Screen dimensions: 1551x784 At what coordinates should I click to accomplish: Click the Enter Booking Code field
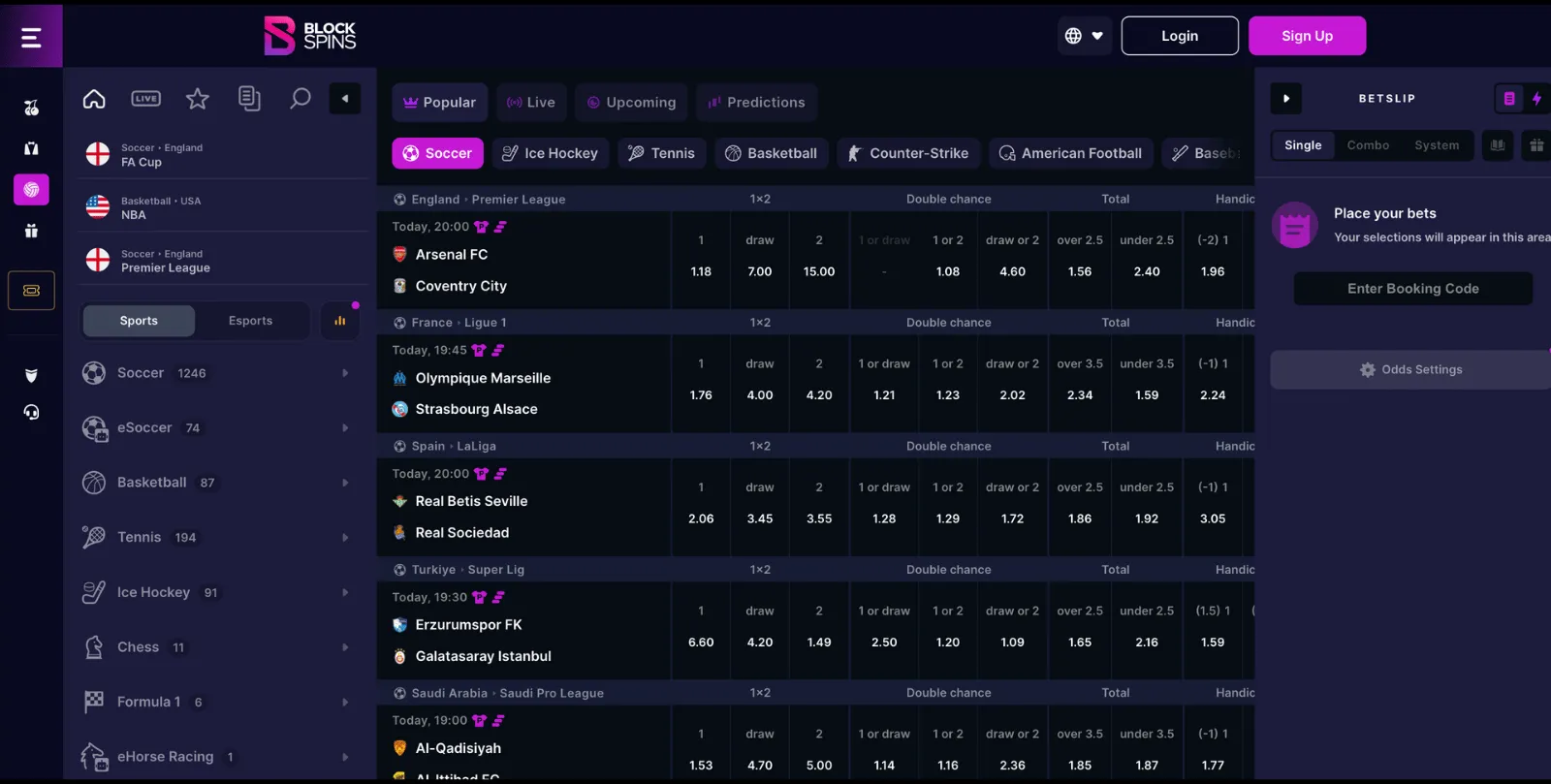click(1412, 289)
